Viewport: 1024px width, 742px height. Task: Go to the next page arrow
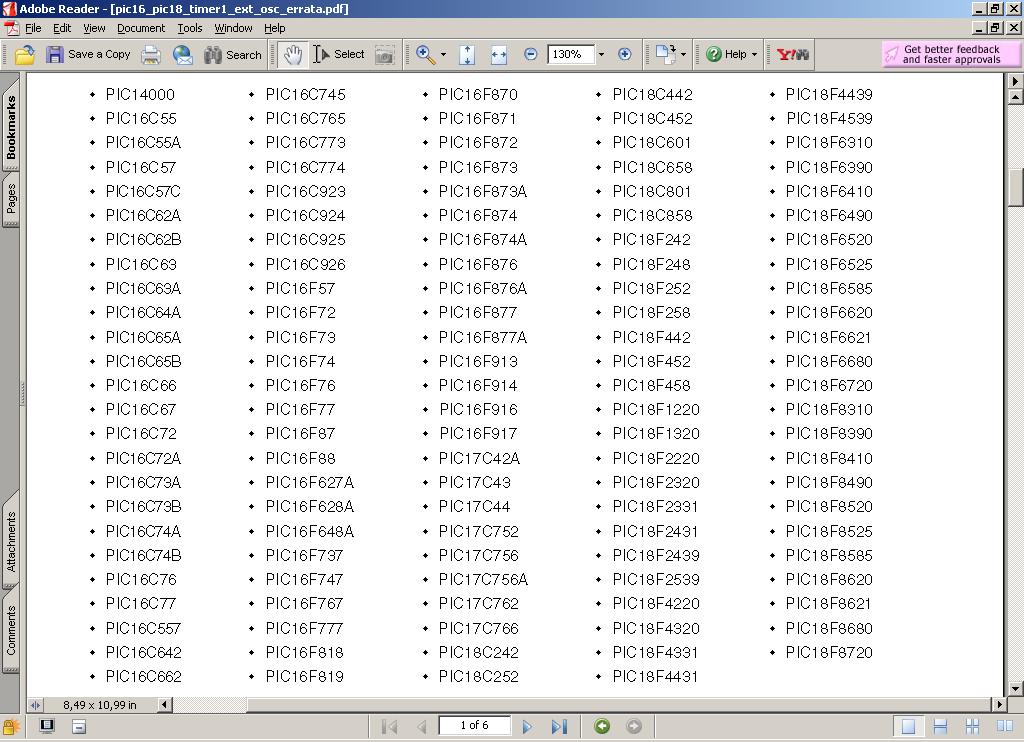(x=527, y=726)
